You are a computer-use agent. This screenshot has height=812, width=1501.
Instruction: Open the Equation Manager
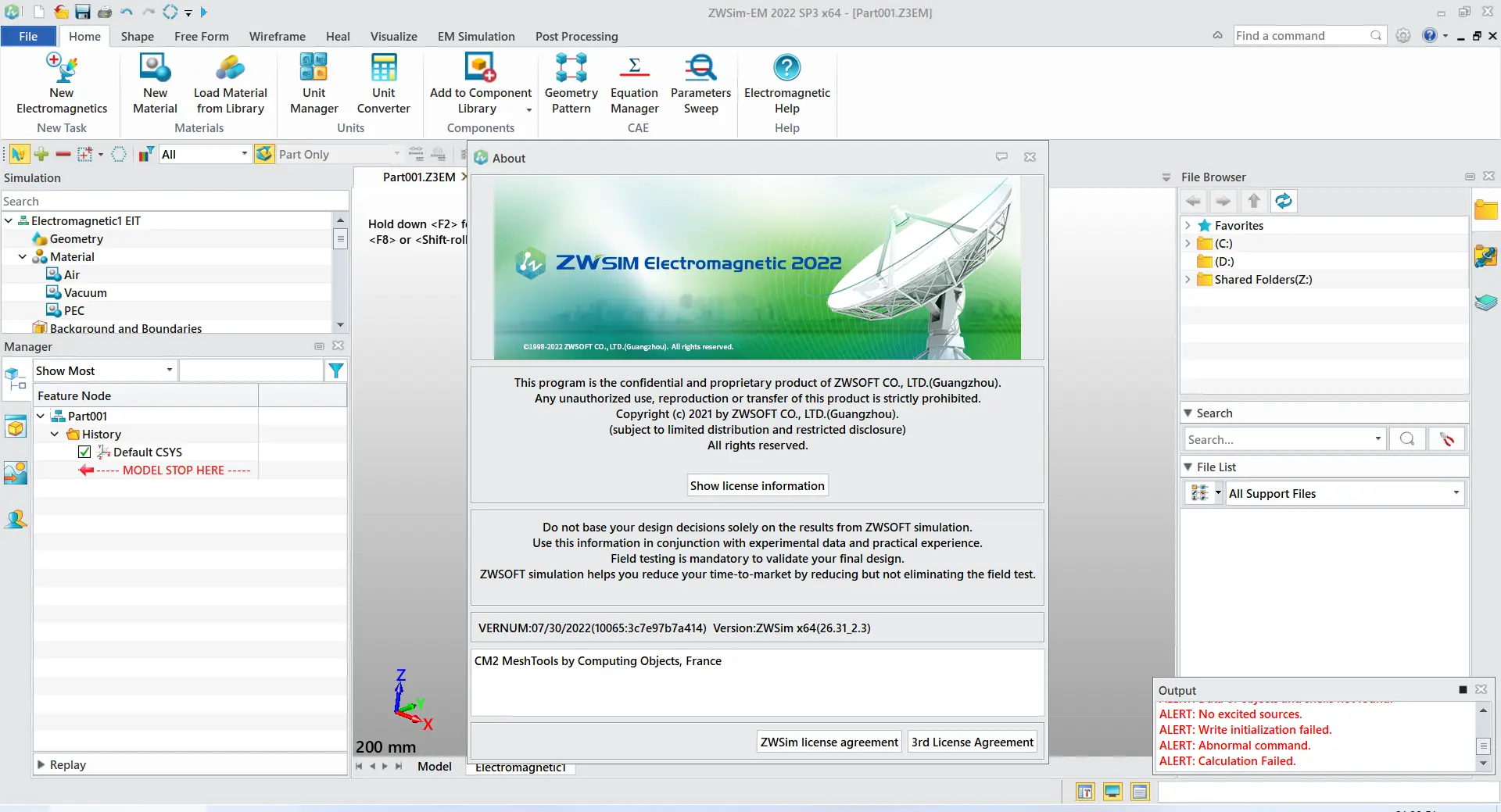[634, 84]
